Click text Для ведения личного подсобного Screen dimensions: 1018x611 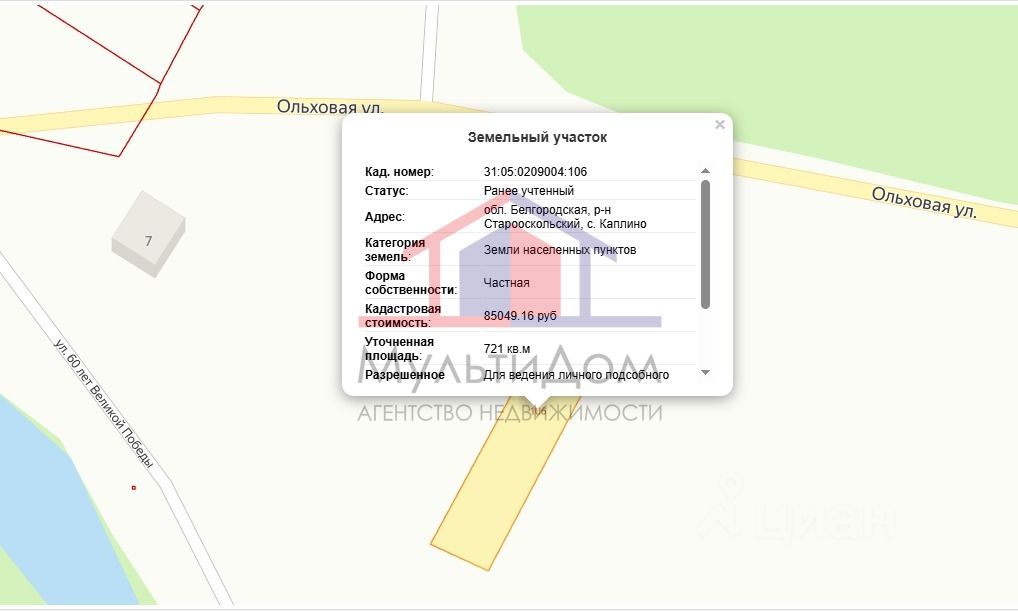[x=576, y=375]
